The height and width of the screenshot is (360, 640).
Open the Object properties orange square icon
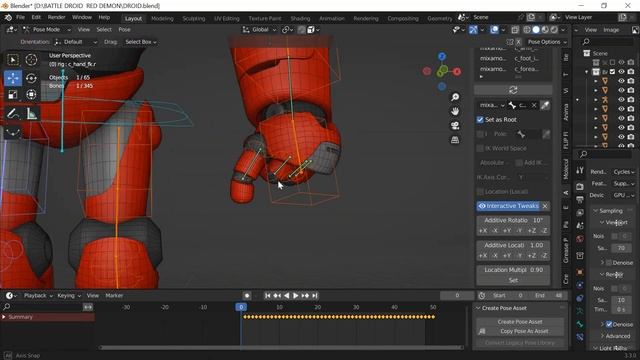(580, 272)
